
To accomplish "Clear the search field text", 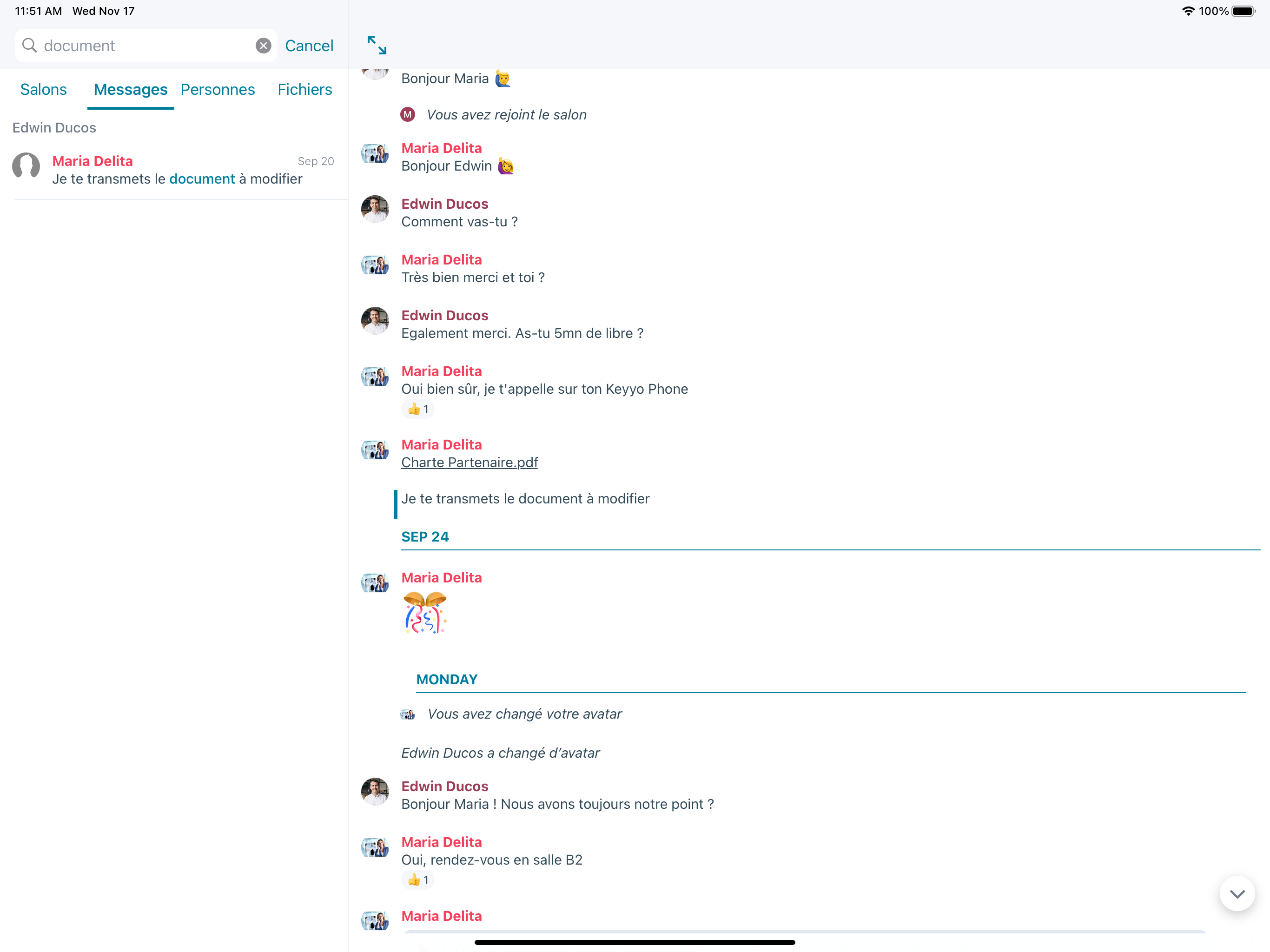I will pyautogui.click(x=263, y=46).
